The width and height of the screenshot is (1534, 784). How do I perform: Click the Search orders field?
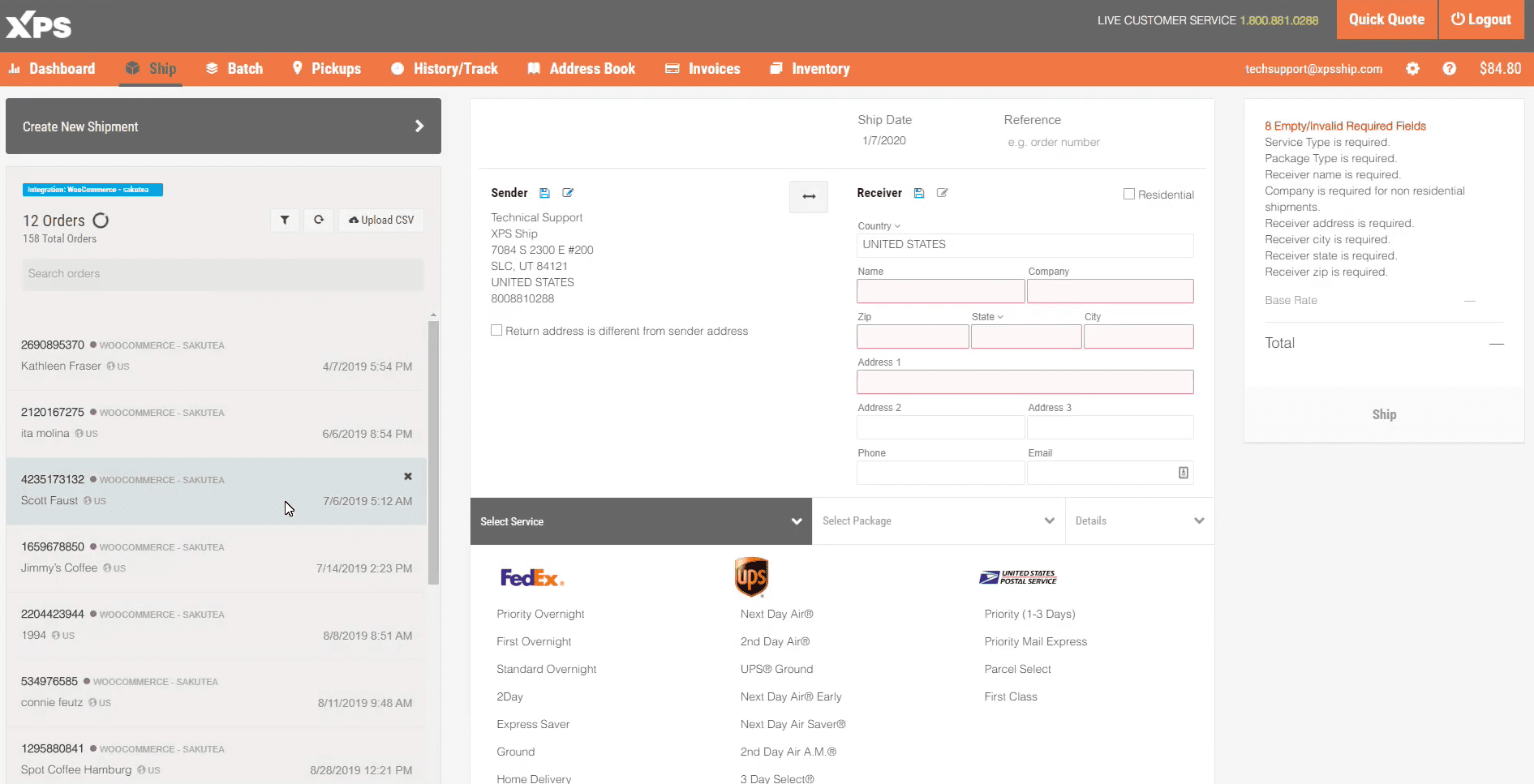(x=223, y=274)
